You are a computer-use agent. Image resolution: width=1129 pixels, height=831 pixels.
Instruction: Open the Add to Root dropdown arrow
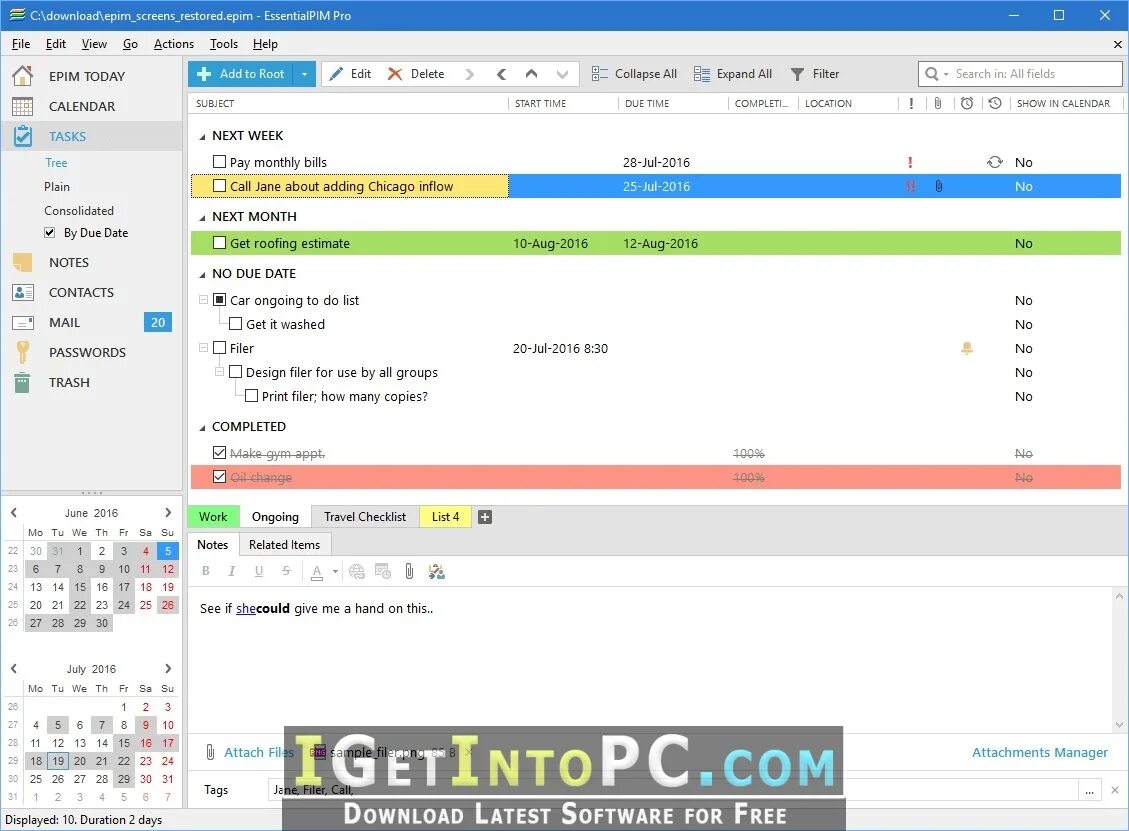[305, 73]
